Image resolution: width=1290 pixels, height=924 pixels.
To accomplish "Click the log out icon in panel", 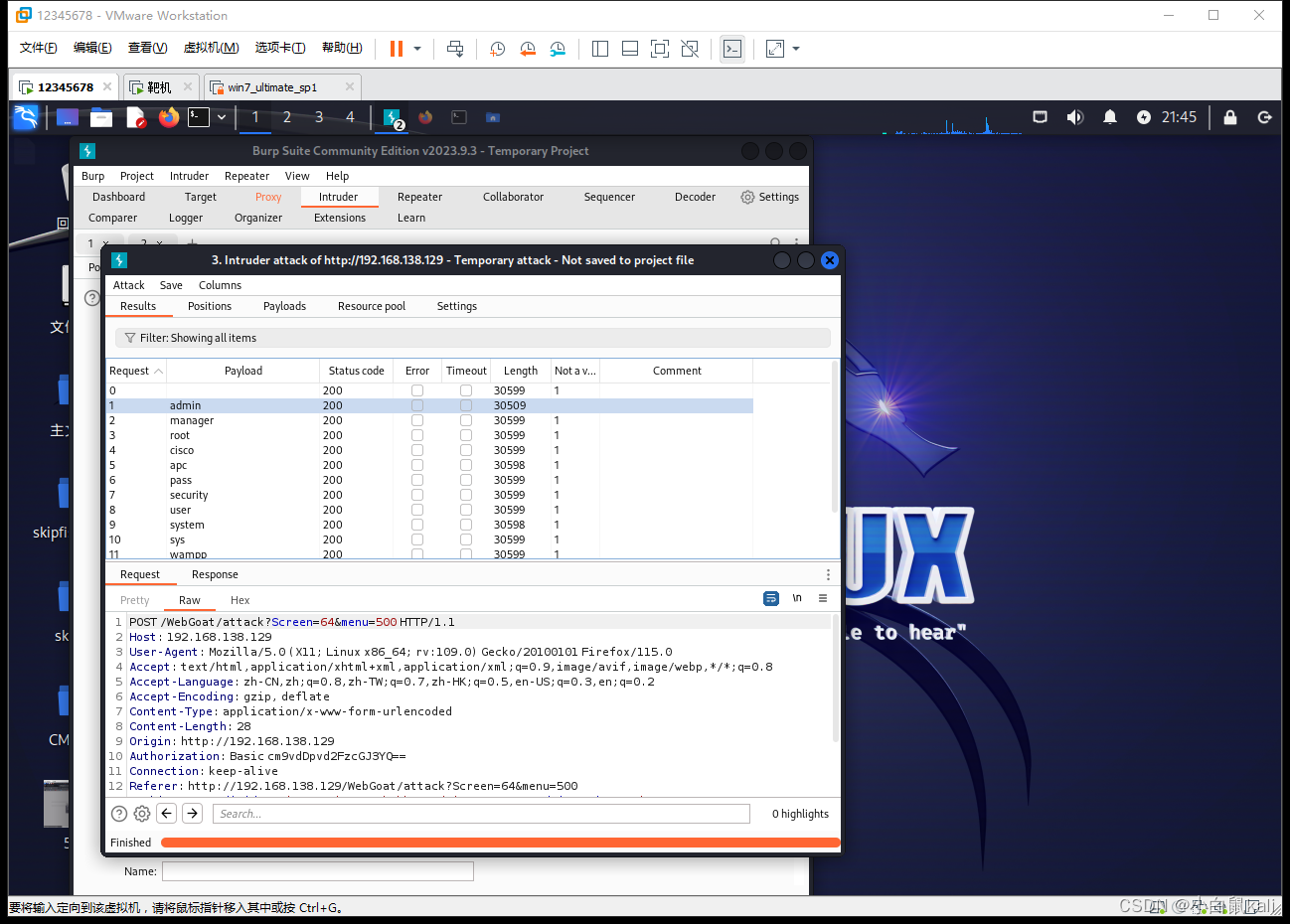I will pos(1265,117).
